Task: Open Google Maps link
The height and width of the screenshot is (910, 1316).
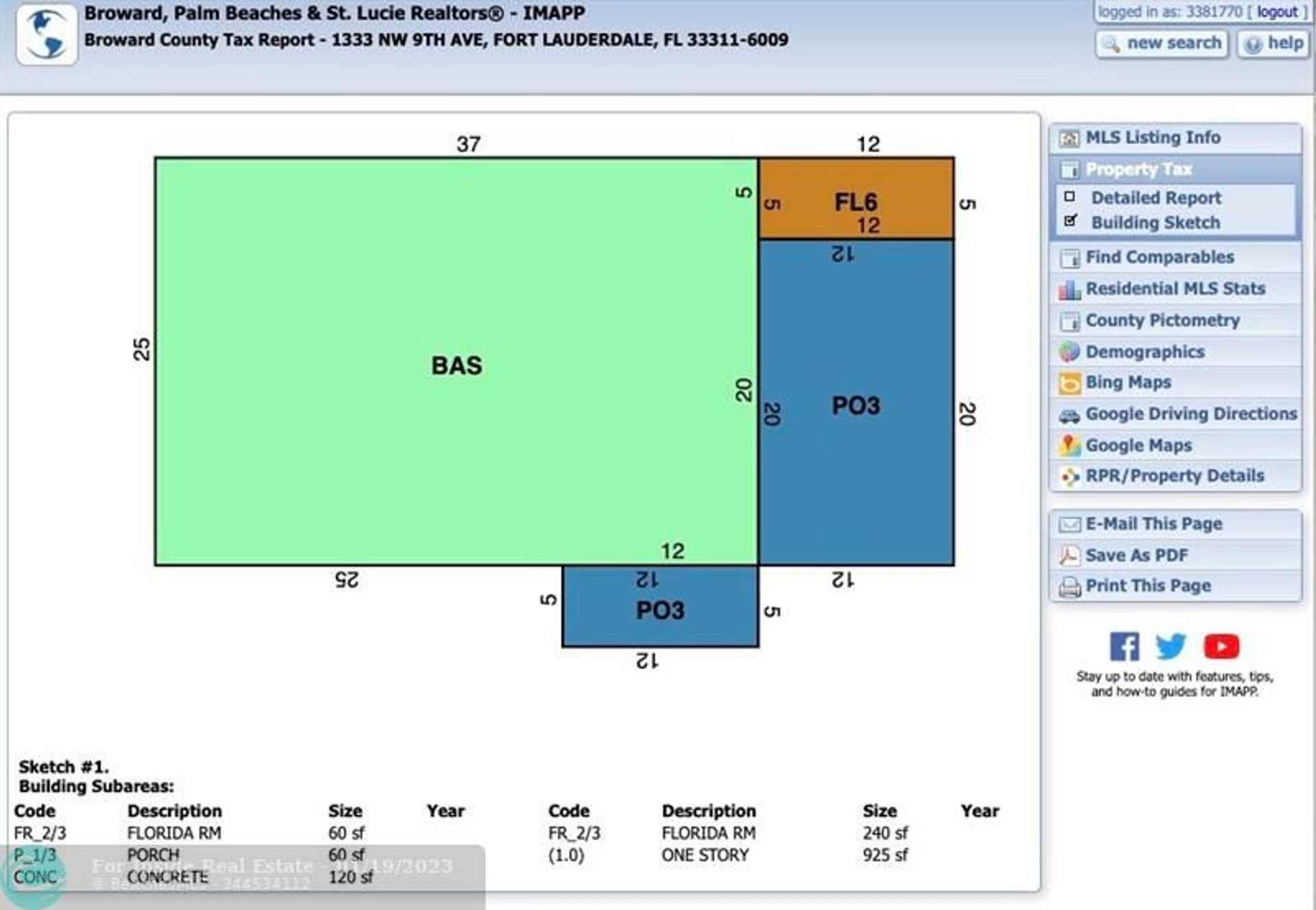Action: click(1138, 446)
